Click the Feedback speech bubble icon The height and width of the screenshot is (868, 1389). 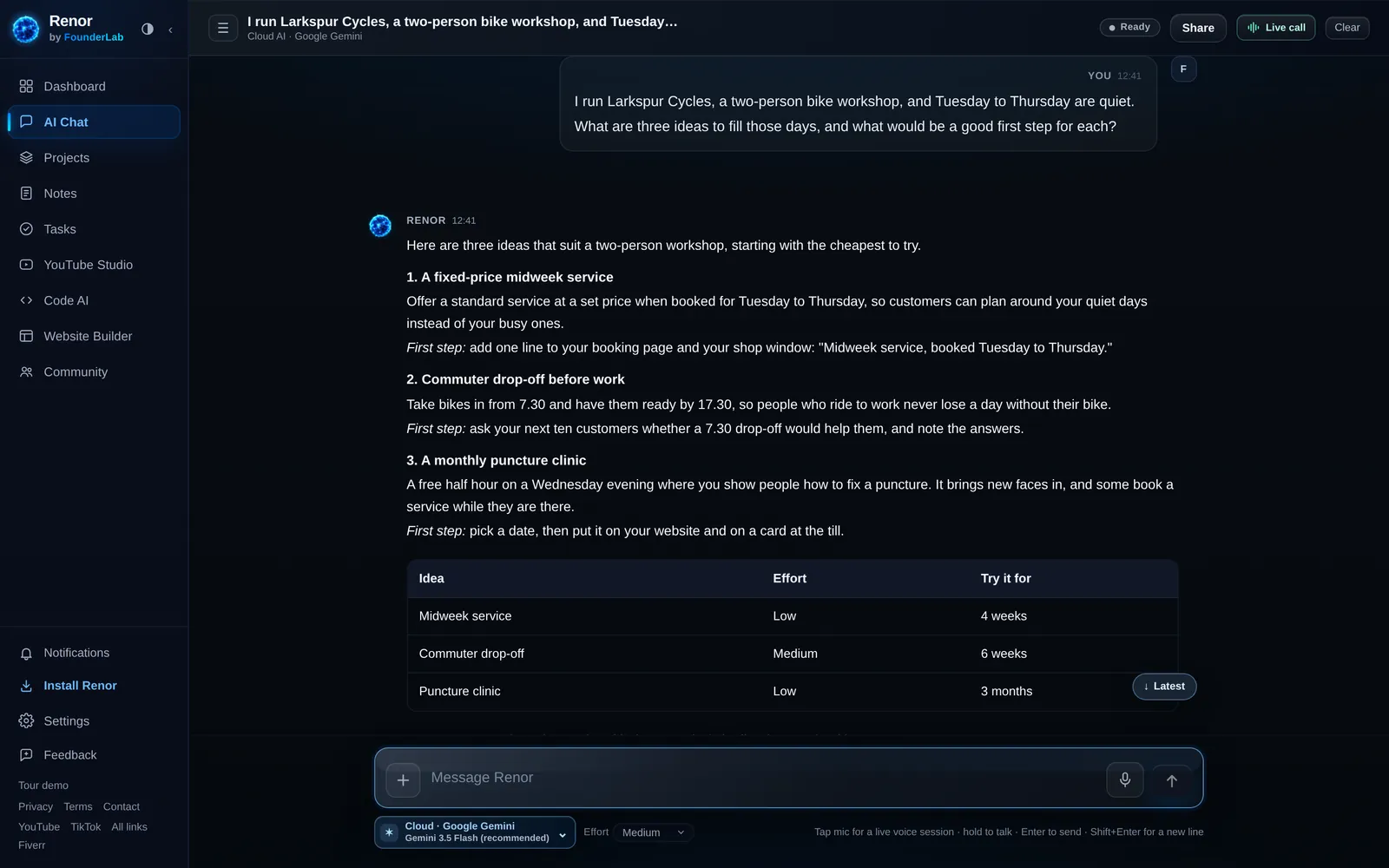26,755
